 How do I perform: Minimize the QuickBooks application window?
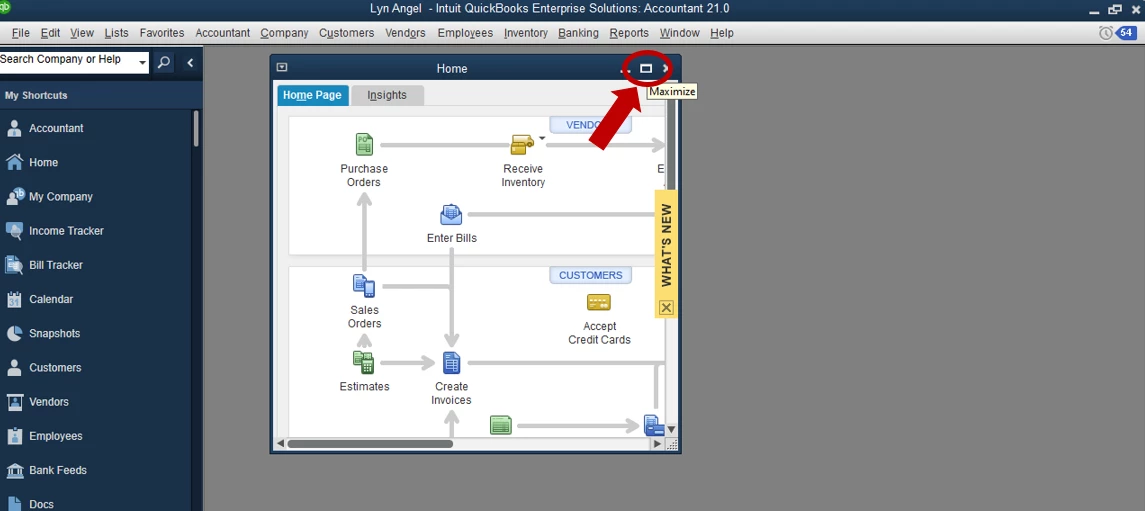click(1093, 10)
